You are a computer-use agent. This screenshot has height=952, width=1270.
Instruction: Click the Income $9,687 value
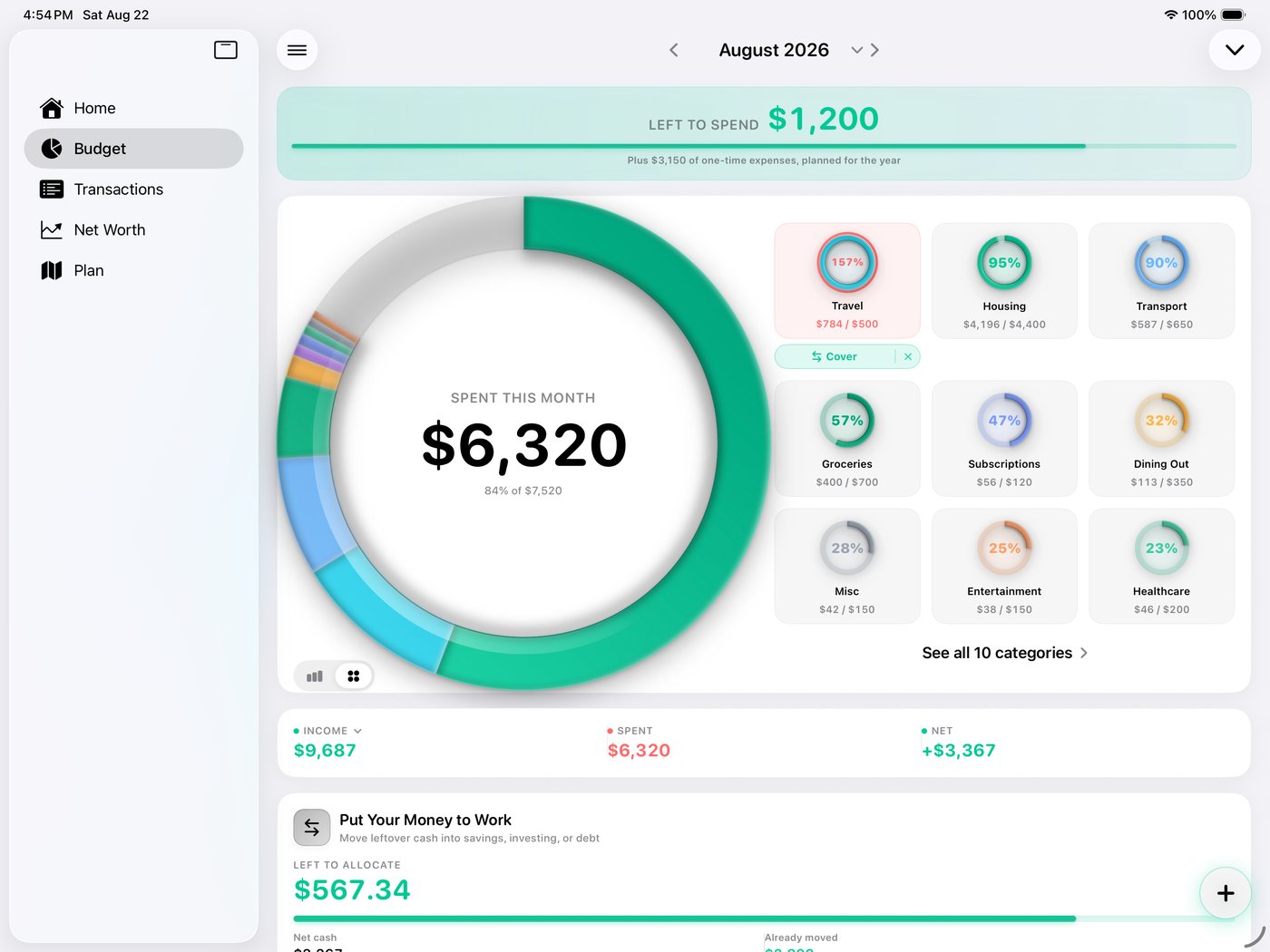click(x=325, y=751)
